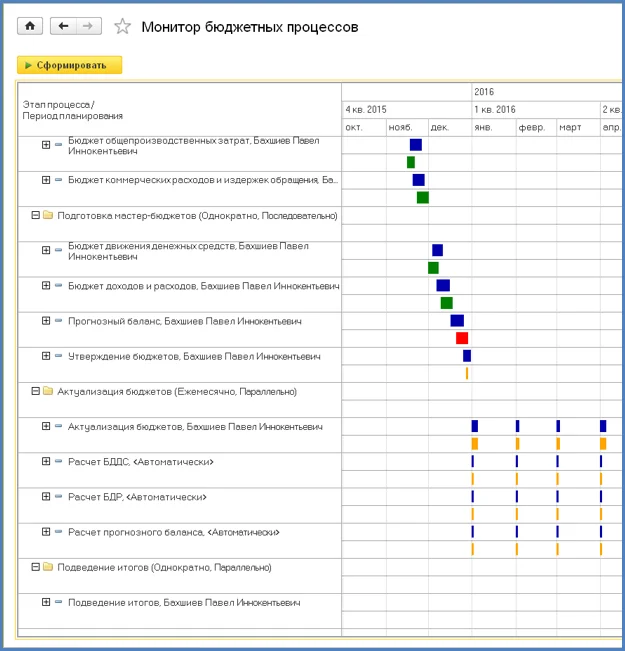
Task: Collapse the Актуализация бюджетов (Ежемесячно) group
Action: pyautogui.click(x=36, y=391)
